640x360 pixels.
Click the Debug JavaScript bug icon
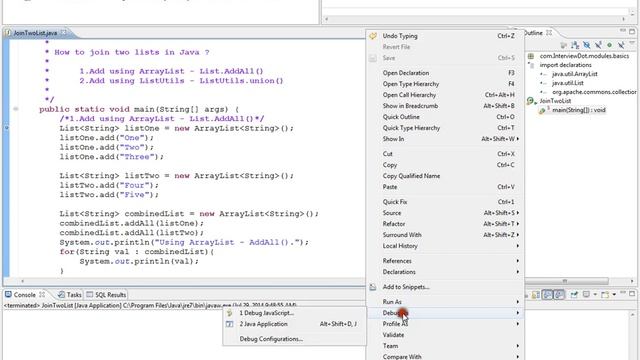[229, 313]
